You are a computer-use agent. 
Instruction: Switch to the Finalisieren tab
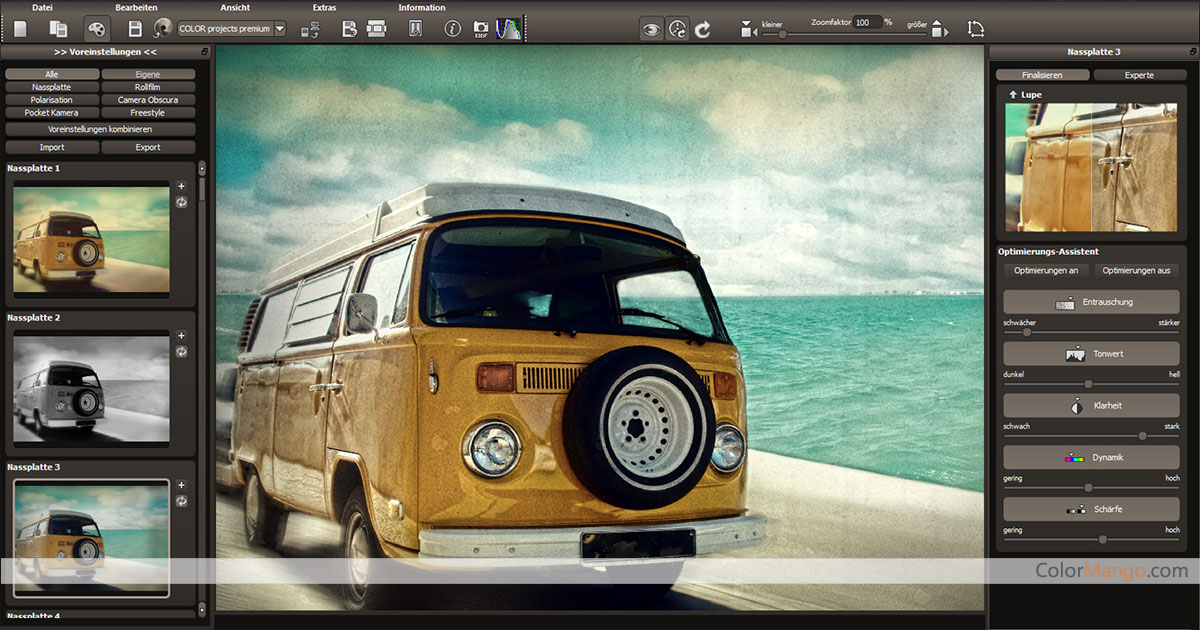pyautogui.click(x=1042, y=75)
